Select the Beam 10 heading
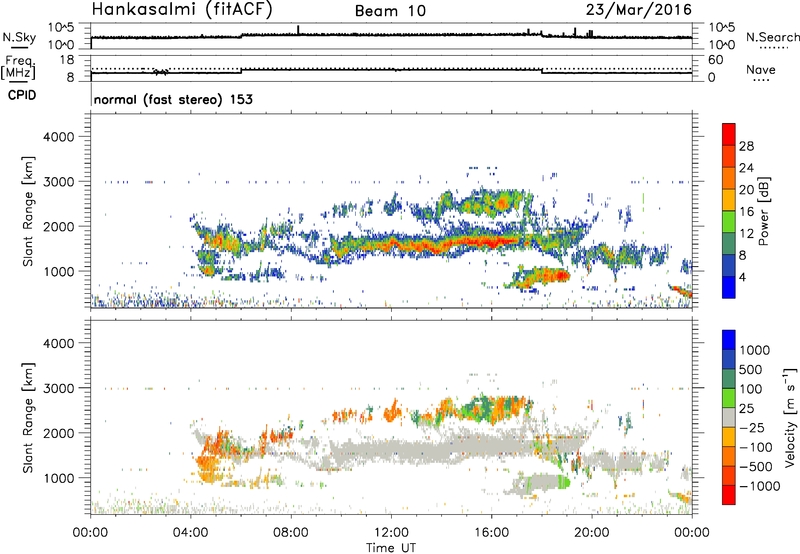This screenshot has width=800, height=554. (x=390, y=11)
